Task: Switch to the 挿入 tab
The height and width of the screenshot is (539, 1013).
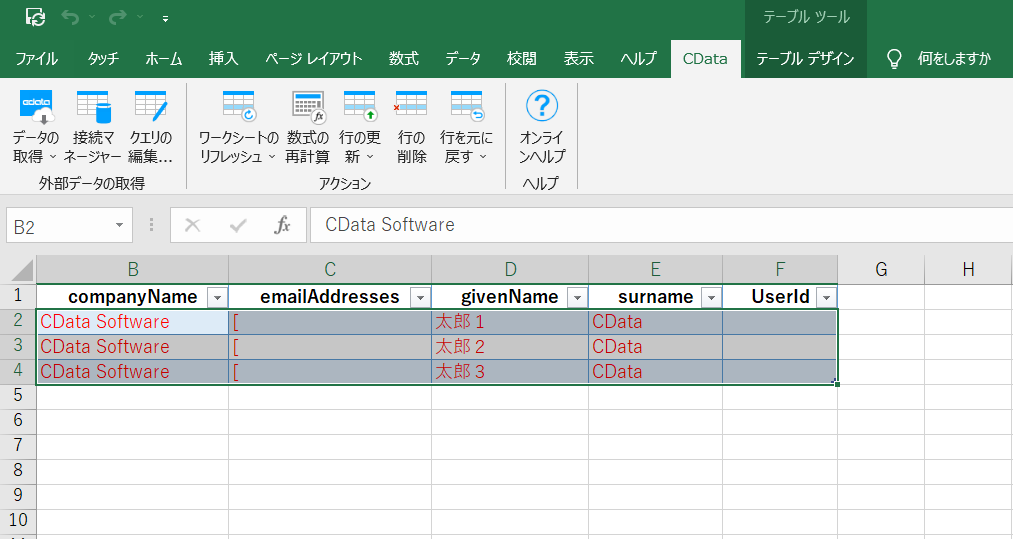Action: pyautogui.click(x=224, y=59)
